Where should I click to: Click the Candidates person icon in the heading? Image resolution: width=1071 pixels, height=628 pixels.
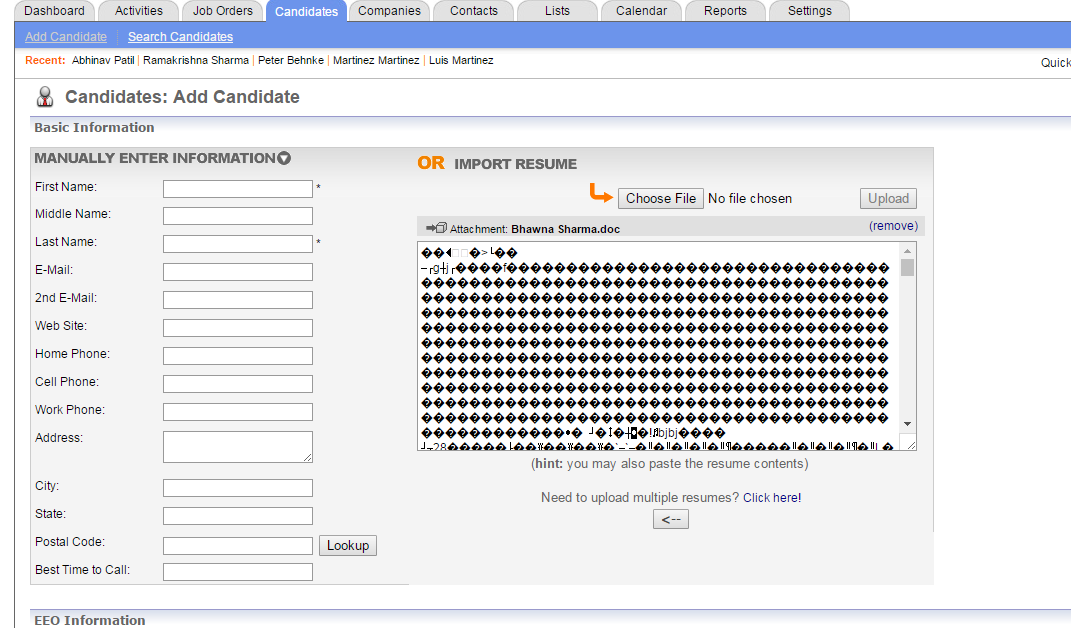45,97
